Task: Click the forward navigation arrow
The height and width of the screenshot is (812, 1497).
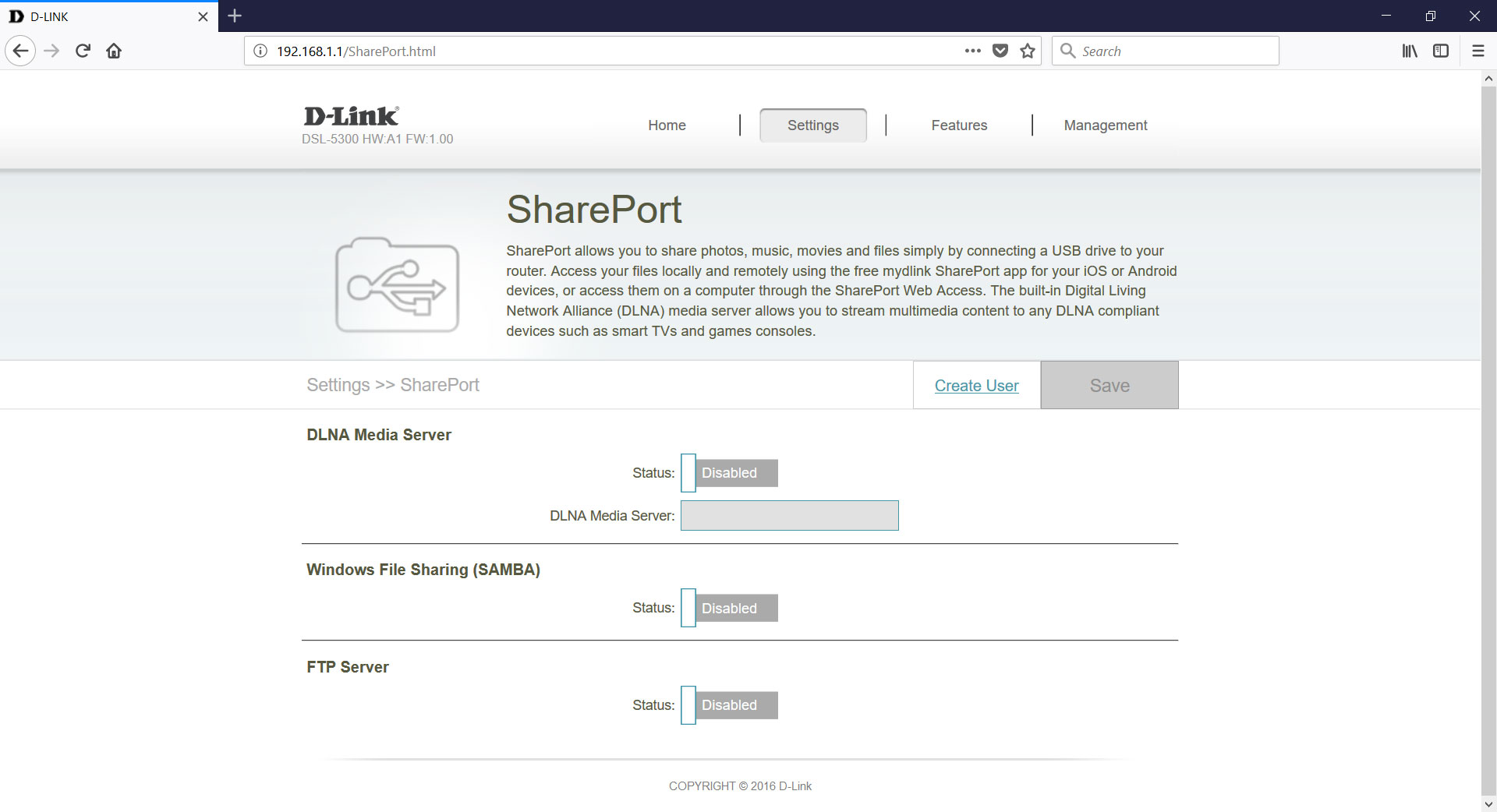Action: pos(51,51)
